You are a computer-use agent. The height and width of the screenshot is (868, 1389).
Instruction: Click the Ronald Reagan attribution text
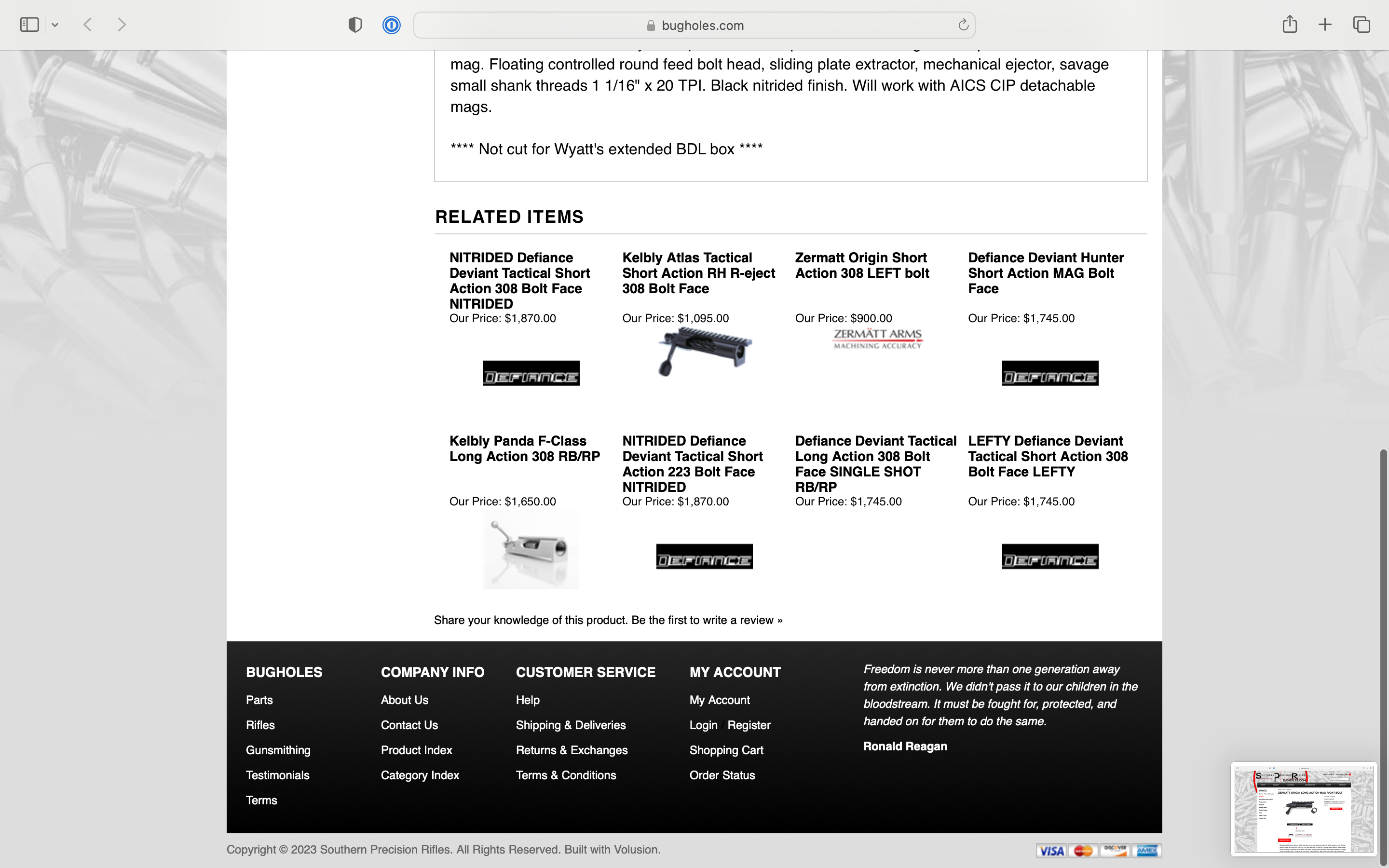tap(905, 746)
